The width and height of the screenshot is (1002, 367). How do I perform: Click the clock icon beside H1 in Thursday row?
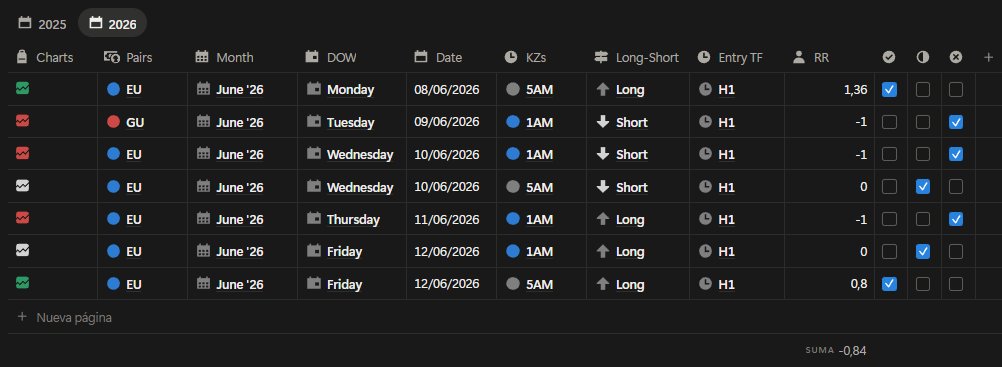705,219
